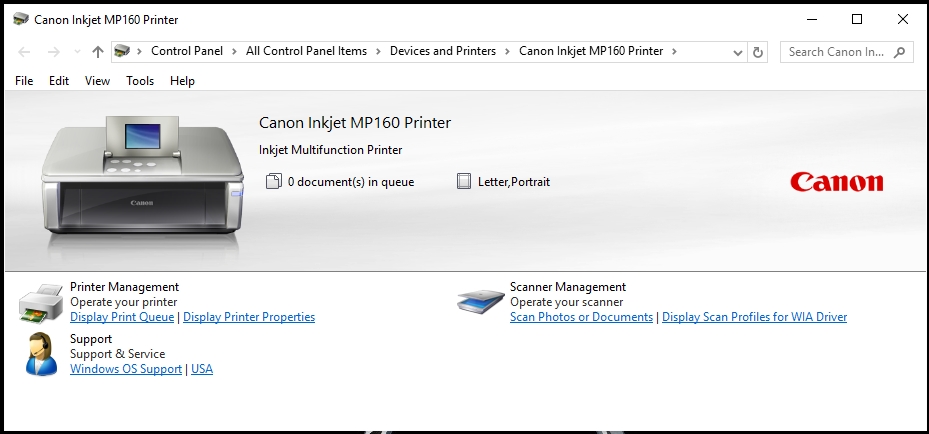This screenshot has height=434, width=929.
Task: Open the Help menu
Action: tap(182, 81)
